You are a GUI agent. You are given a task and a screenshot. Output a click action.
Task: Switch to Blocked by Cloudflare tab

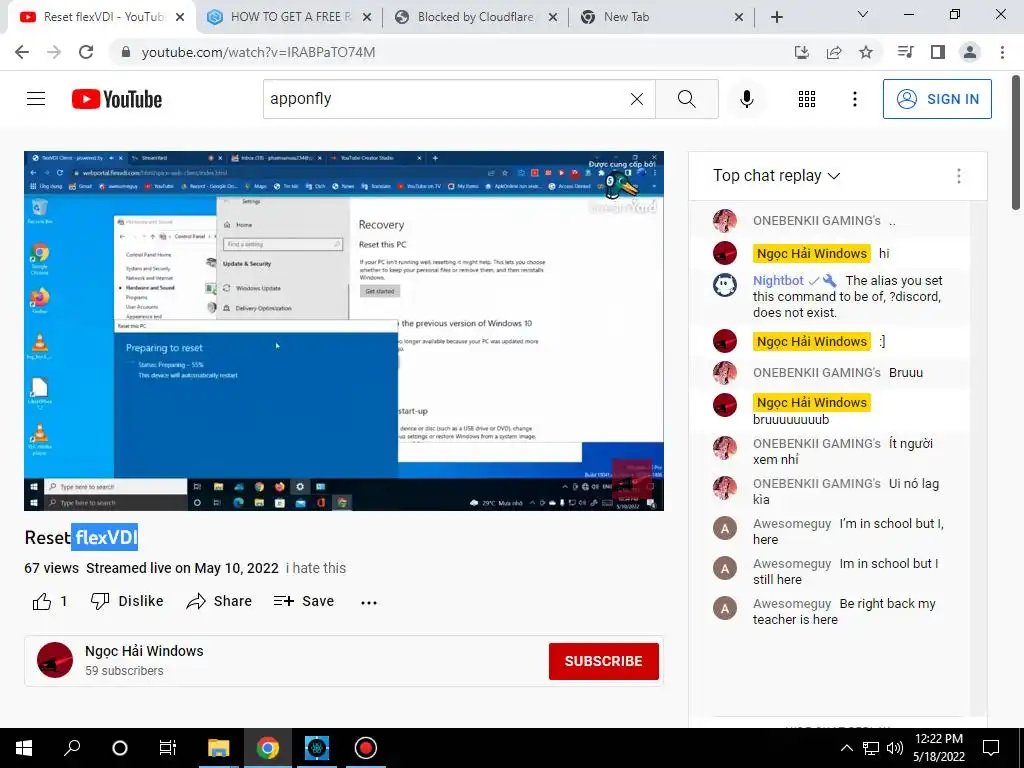475,17
